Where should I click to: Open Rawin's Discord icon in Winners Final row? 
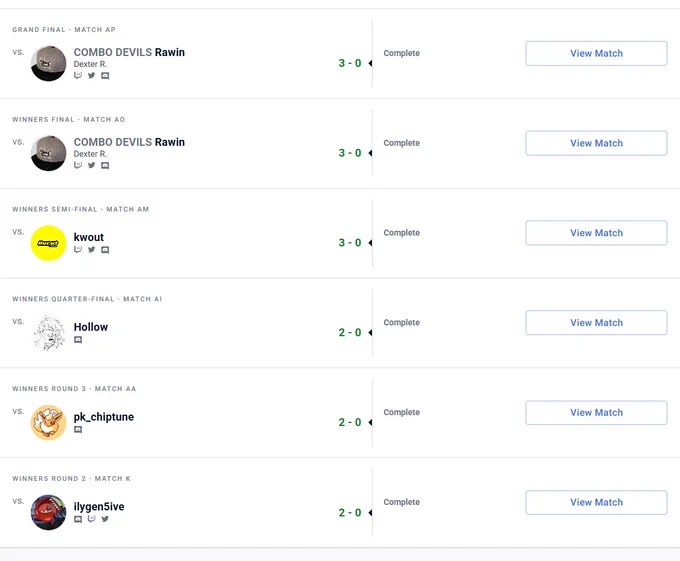[105, 165]
